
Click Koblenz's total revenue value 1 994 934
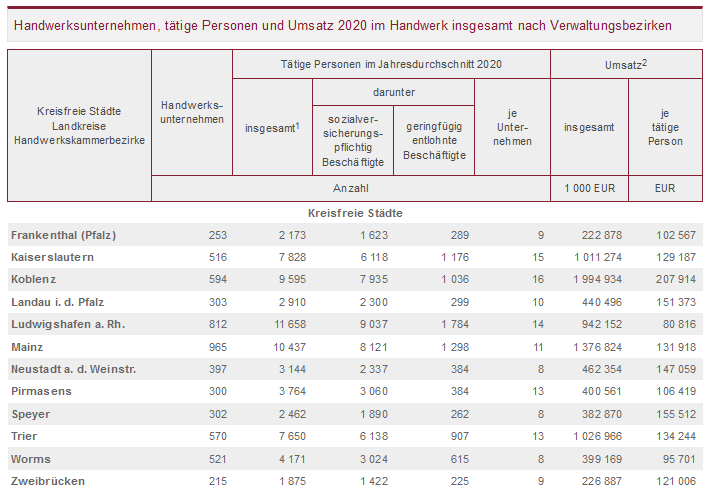click(x=593, y=280)
